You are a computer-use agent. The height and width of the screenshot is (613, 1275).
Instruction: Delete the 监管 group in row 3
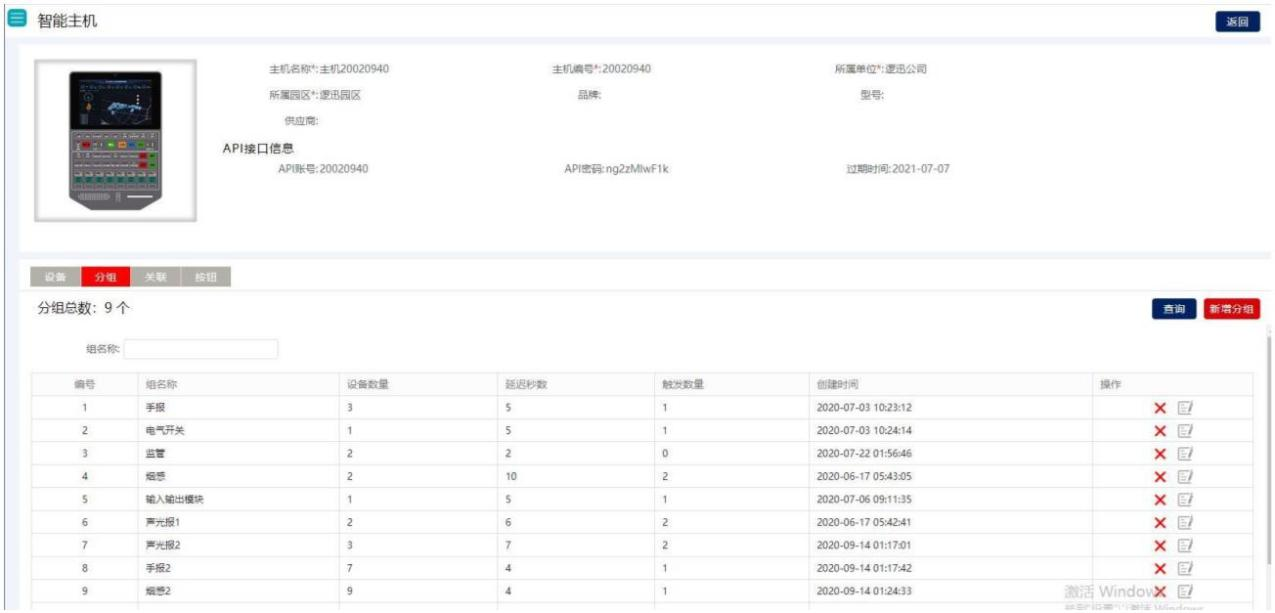(1160, 454)
